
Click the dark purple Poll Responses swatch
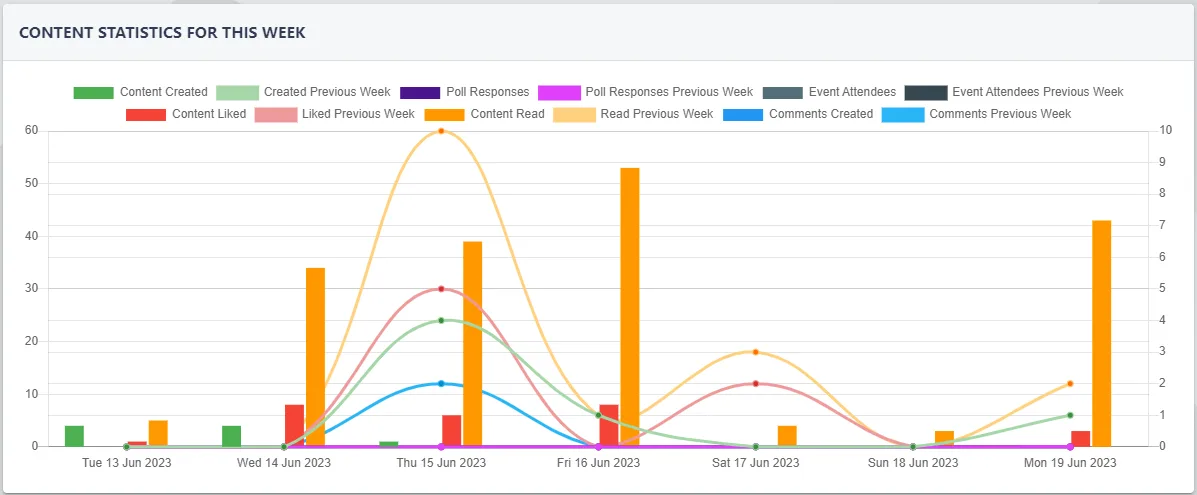pos(420,92)
